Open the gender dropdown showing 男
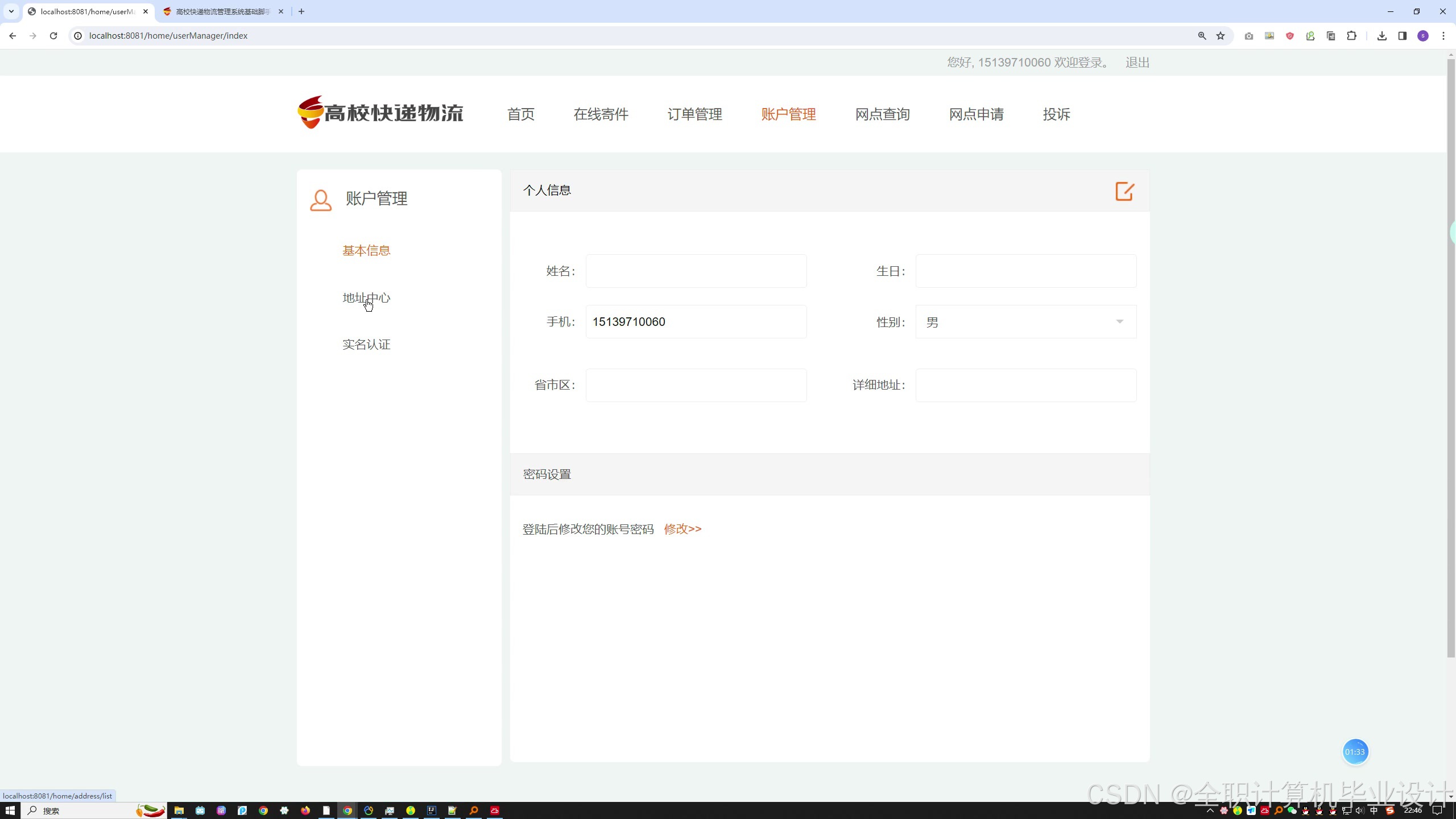The width and height of the screenshot is (1456, 819). pyautogui.click(x=1025, y=322)
